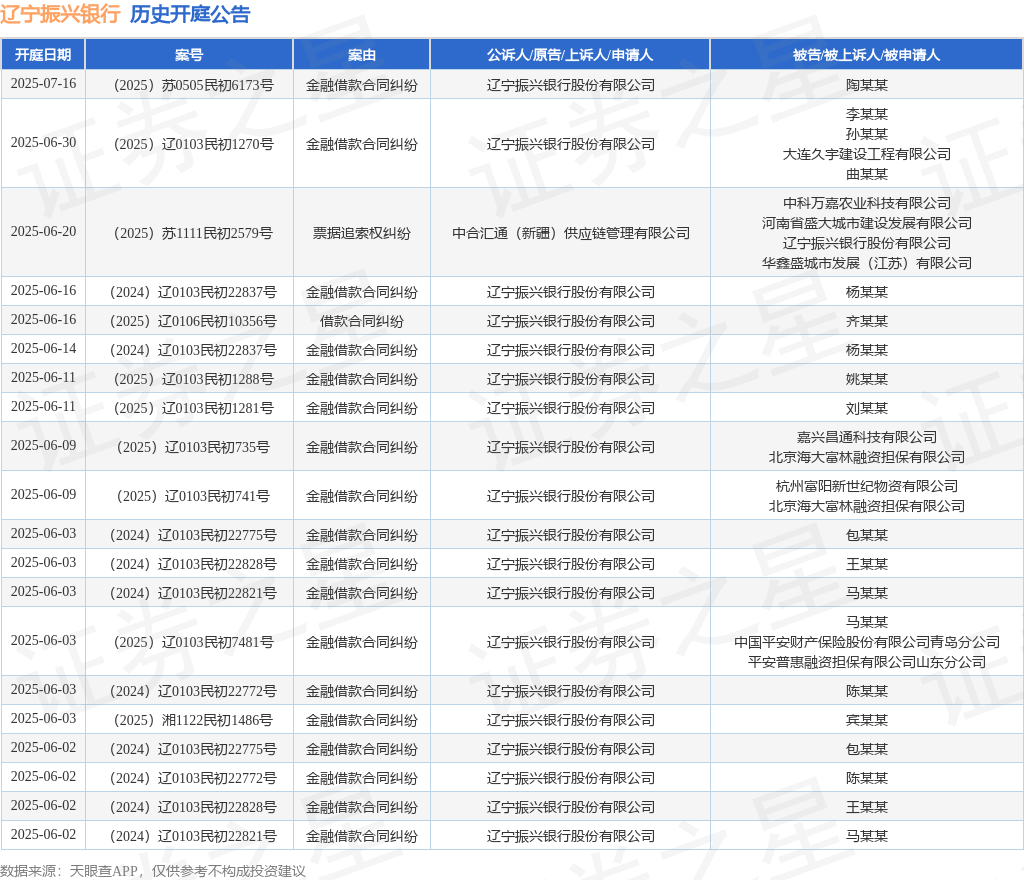
Task: Click the 公诉人/原告/上诉人/申请人 column header
Action: point(570,55)
